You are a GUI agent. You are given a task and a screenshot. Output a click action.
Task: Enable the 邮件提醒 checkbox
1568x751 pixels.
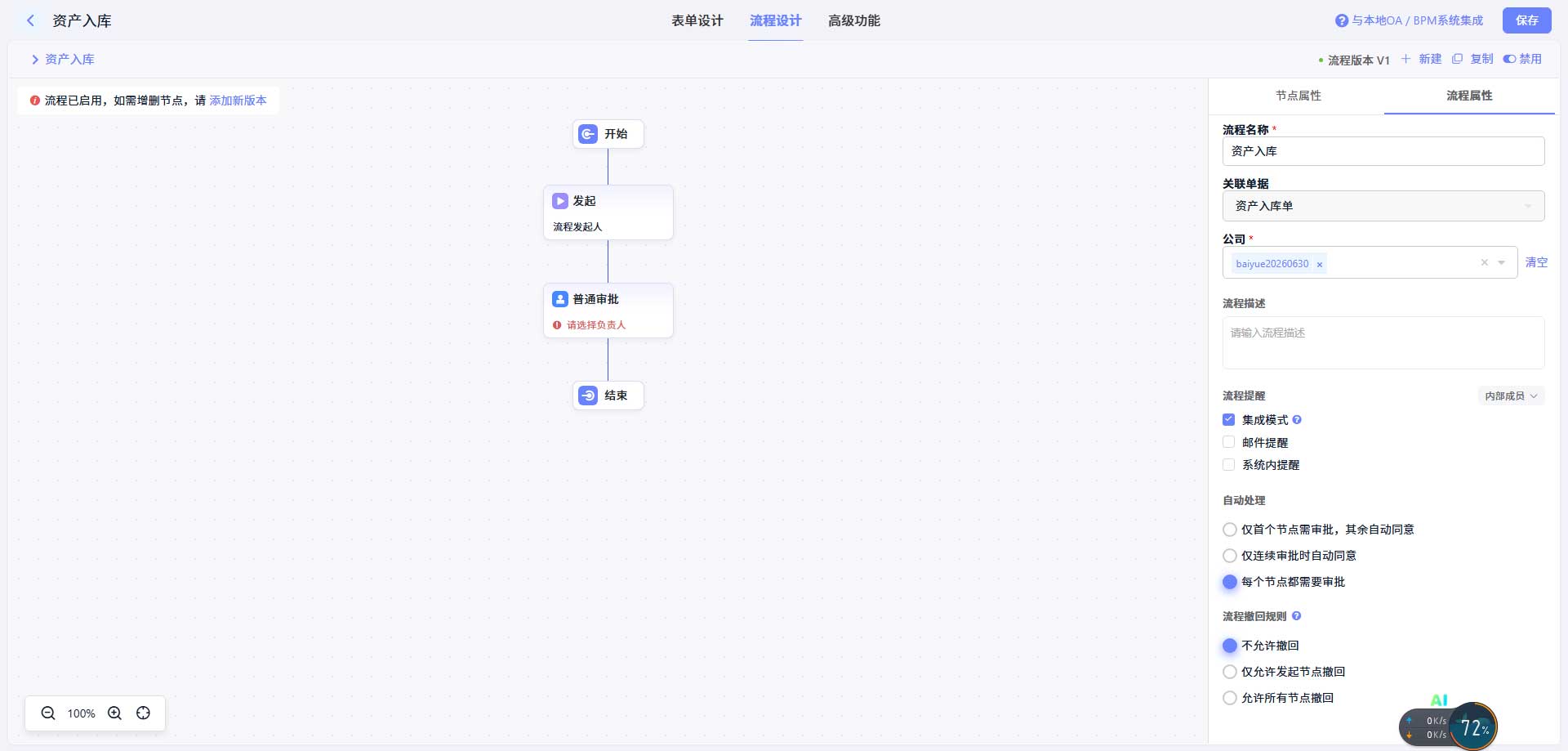[x=1228, y=443]
